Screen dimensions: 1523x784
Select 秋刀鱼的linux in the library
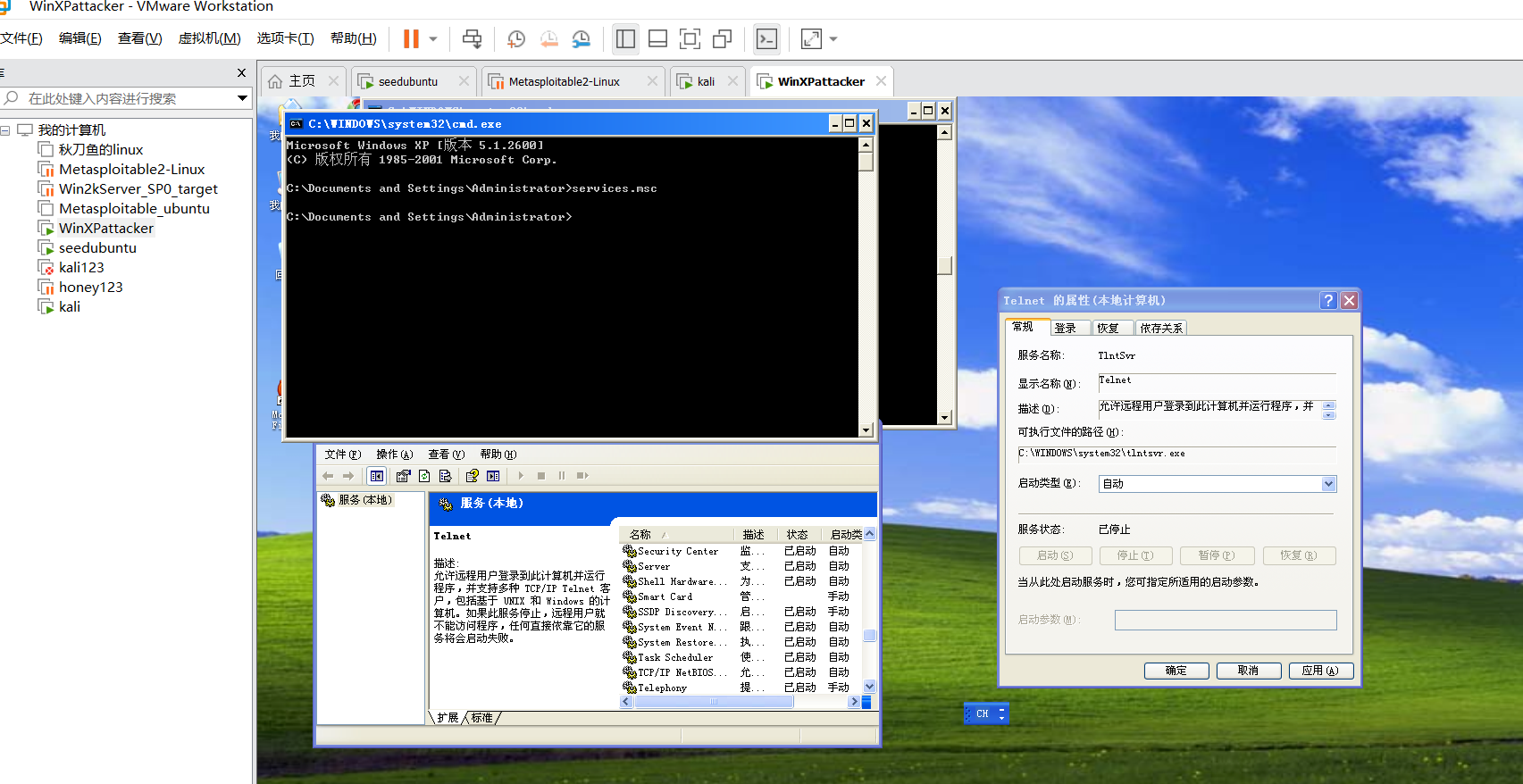[x=100, y=150]
